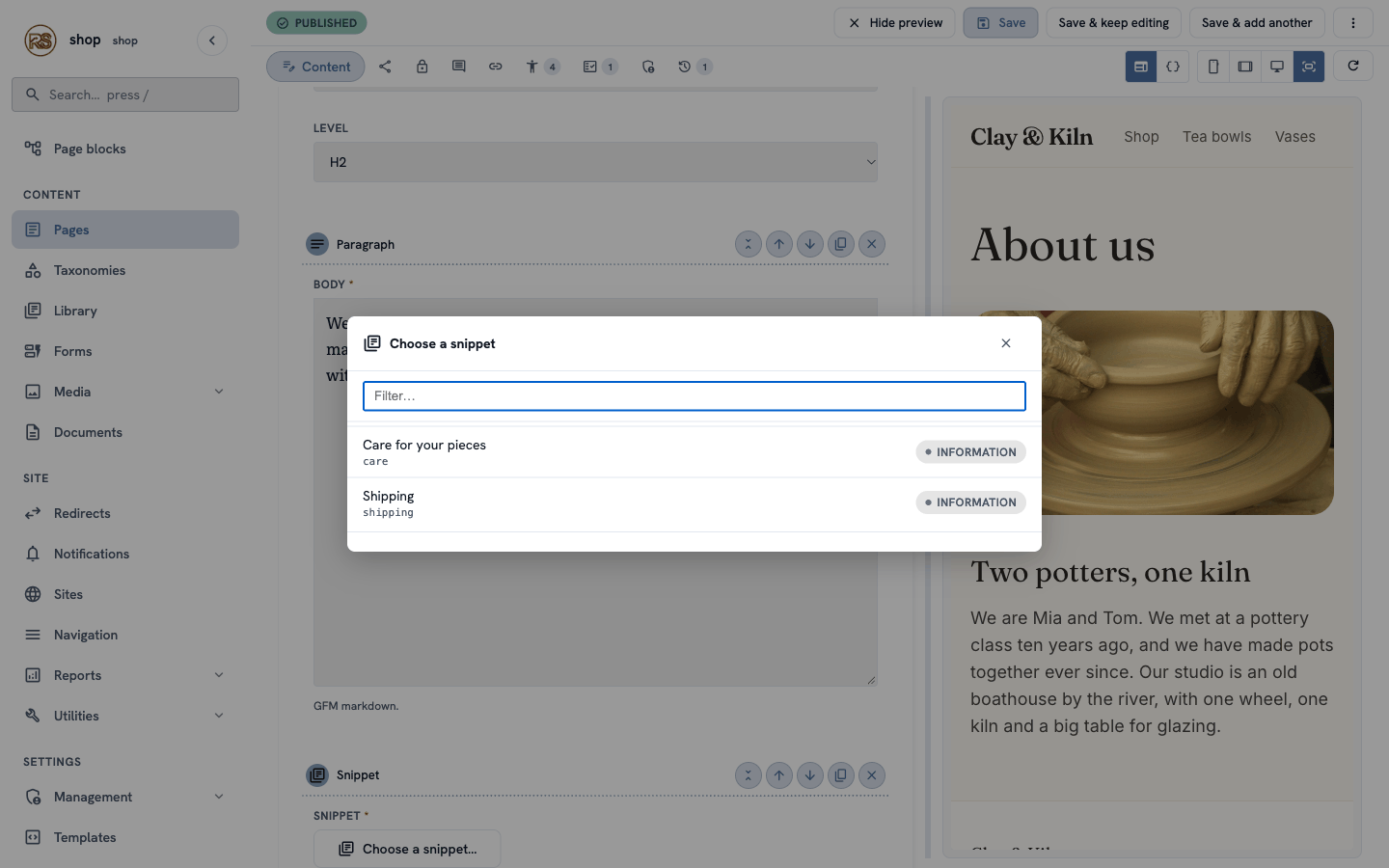Toggle rendered page preview mode
This screenshot has height=868, width=1389.
(x=1141, y=67)
